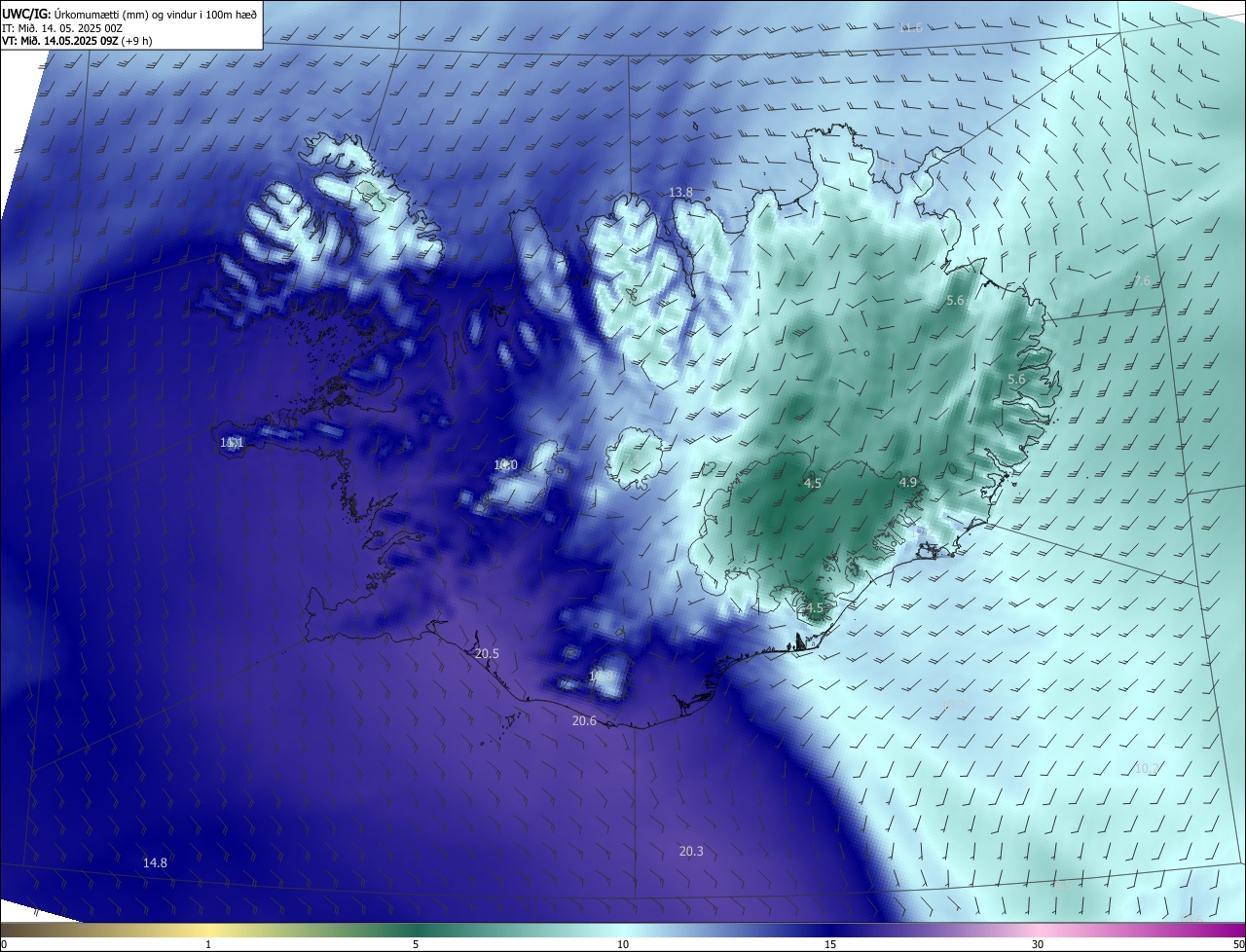Click the 14.8 value label

click(x=155, y=863)
